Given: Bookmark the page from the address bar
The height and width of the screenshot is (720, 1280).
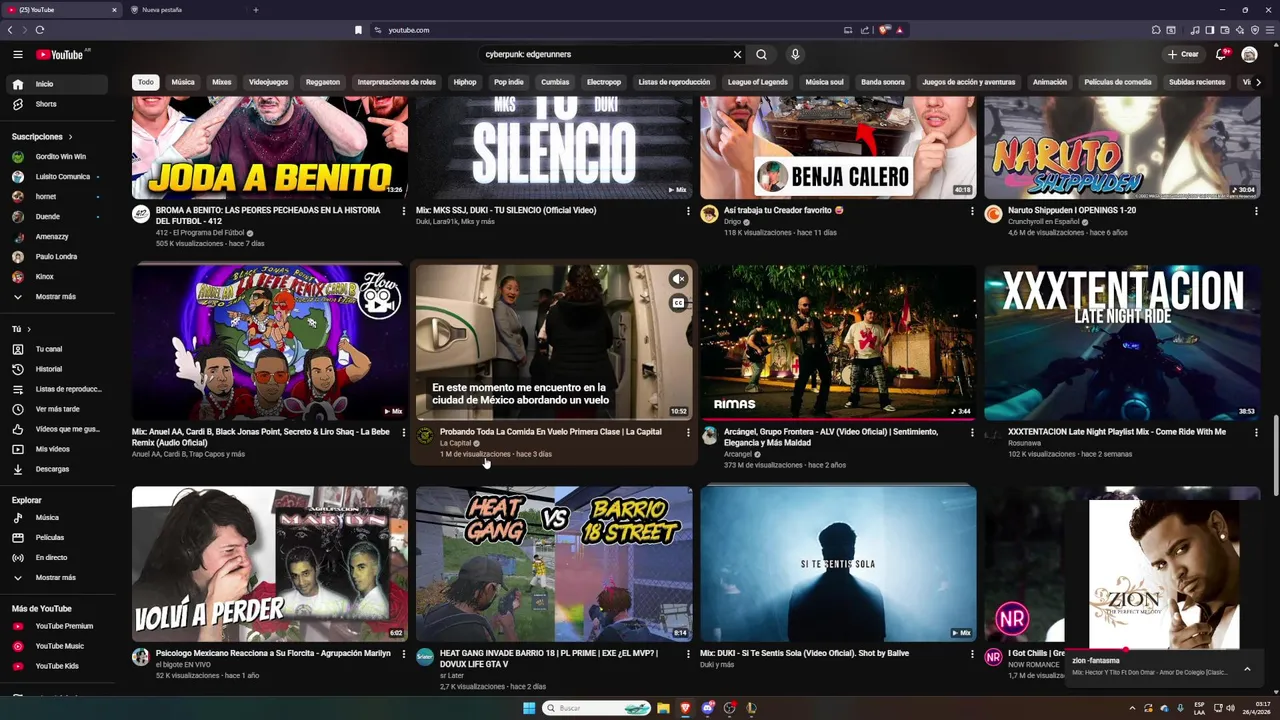Looking at the screenshot, I should (x=358, y=30).
